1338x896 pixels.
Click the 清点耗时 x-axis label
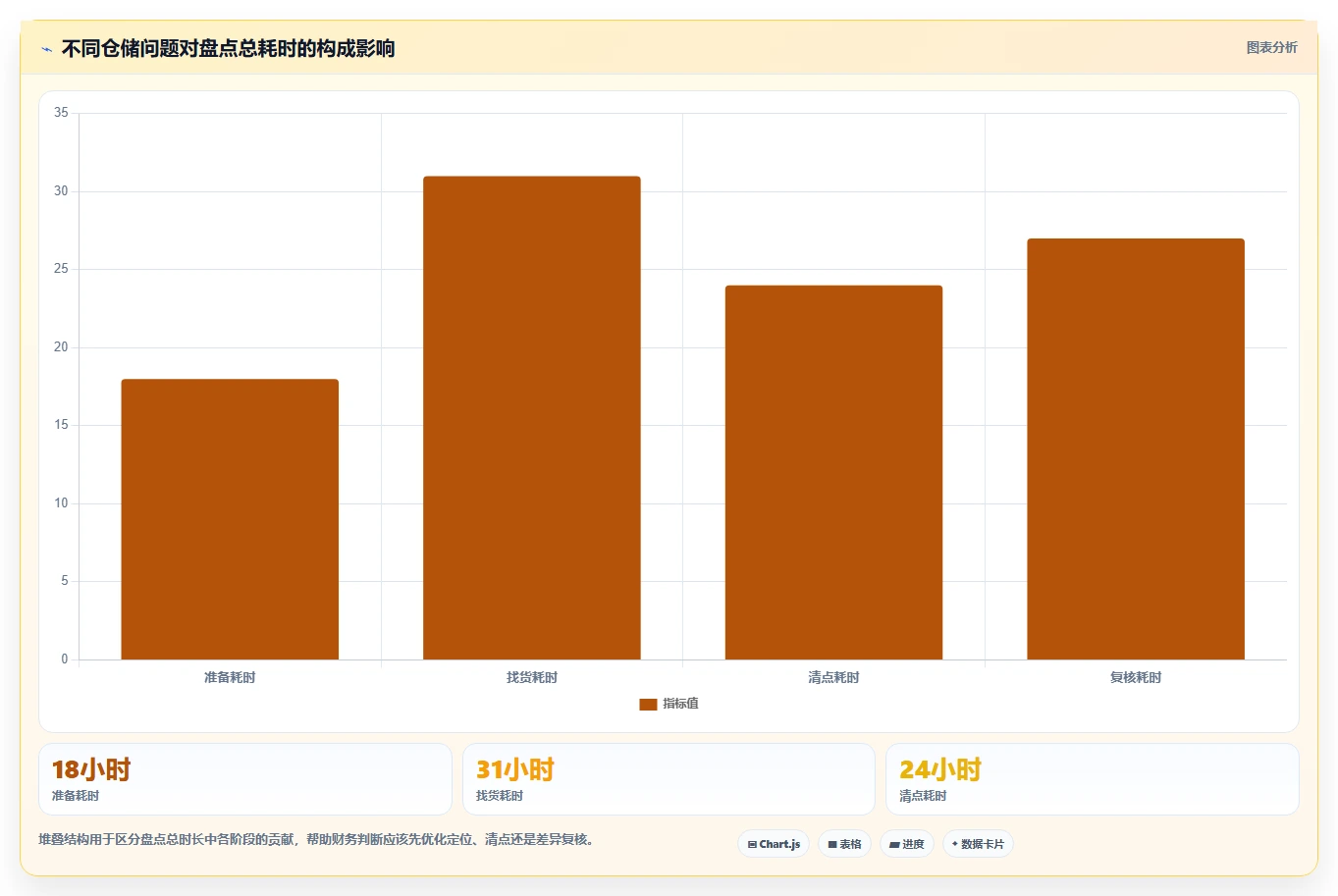point(833,677)
